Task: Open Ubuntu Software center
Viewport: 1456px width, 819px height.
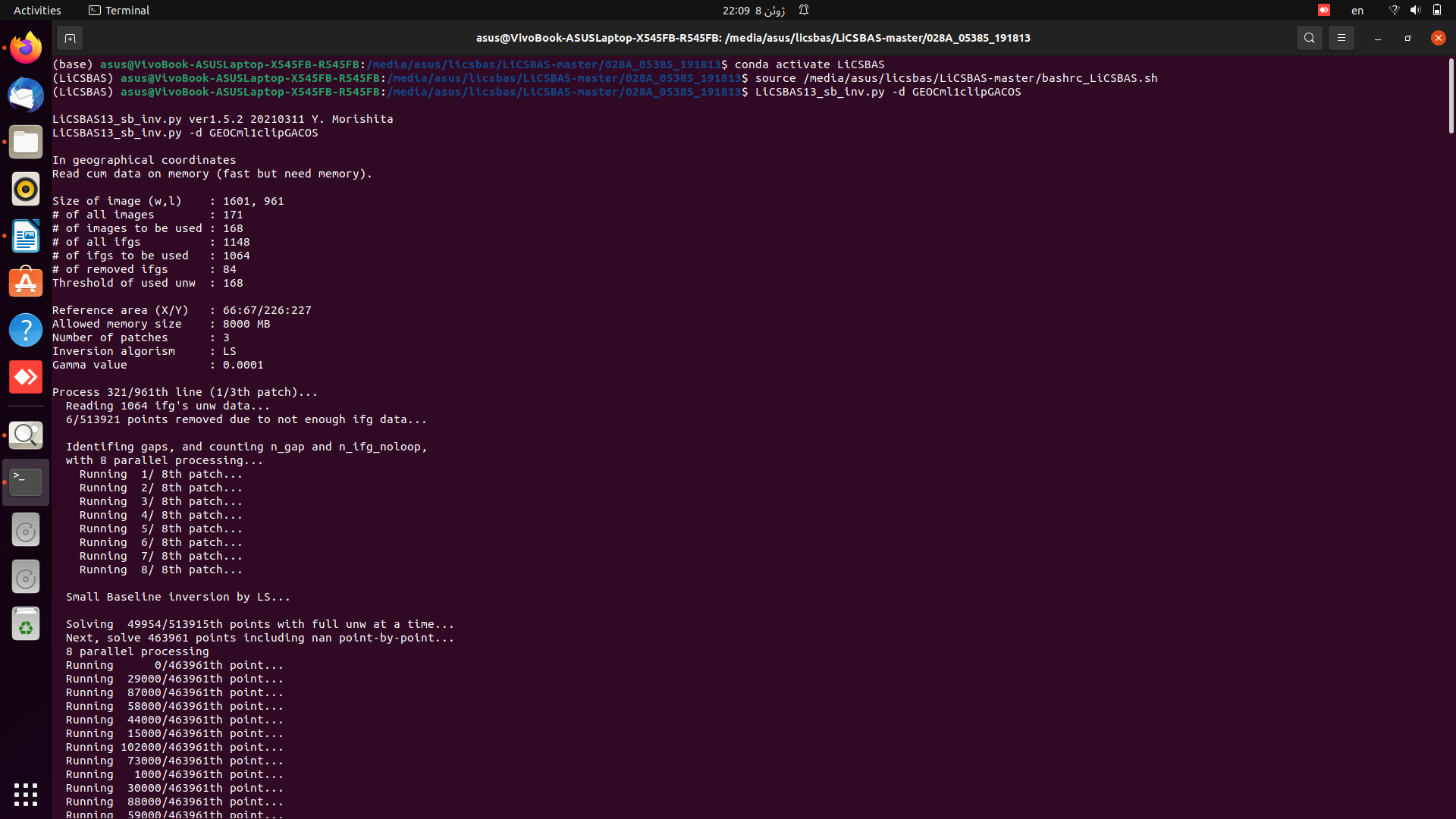Action: tap(25, 282)
